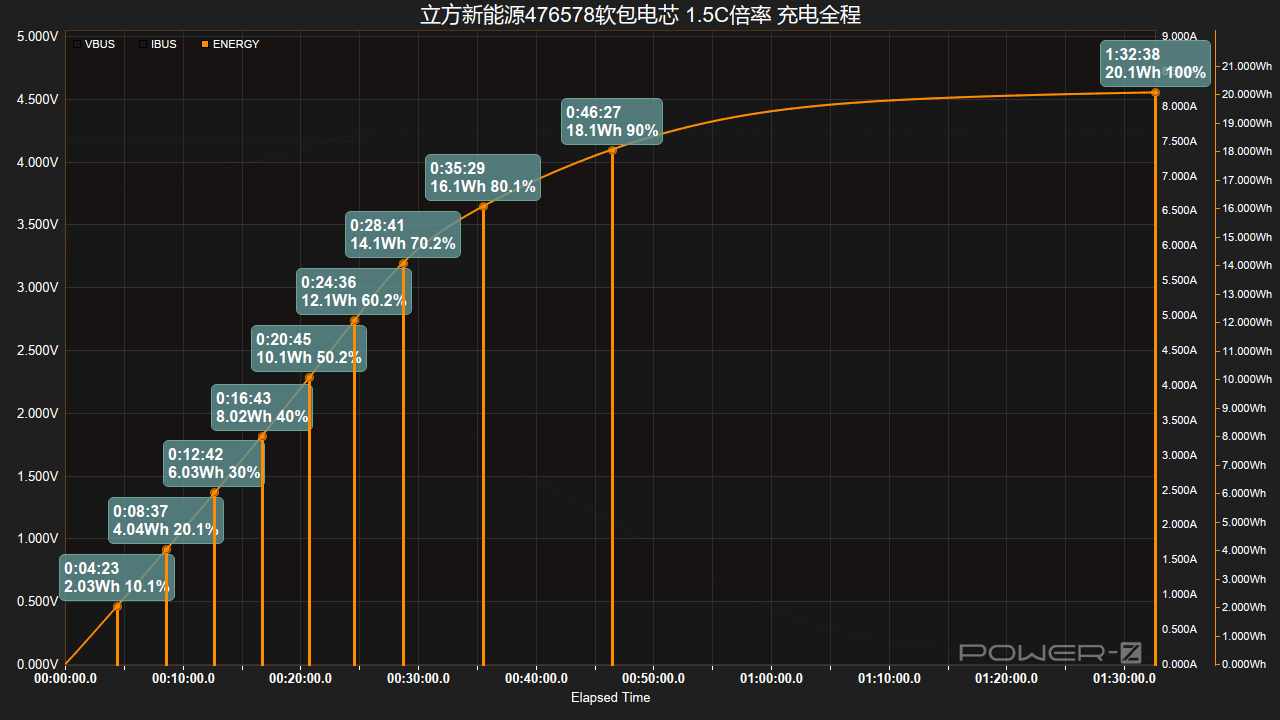Click the Elapsed Time axis title
This screenshot has width=1280, height=720.
pos(610,697)
